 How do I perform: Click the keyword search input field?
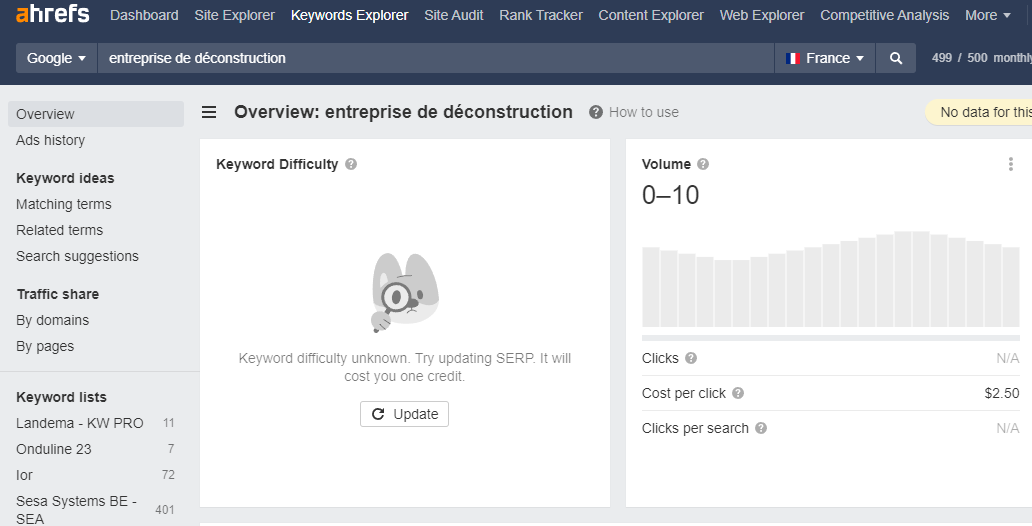[436, 58]
